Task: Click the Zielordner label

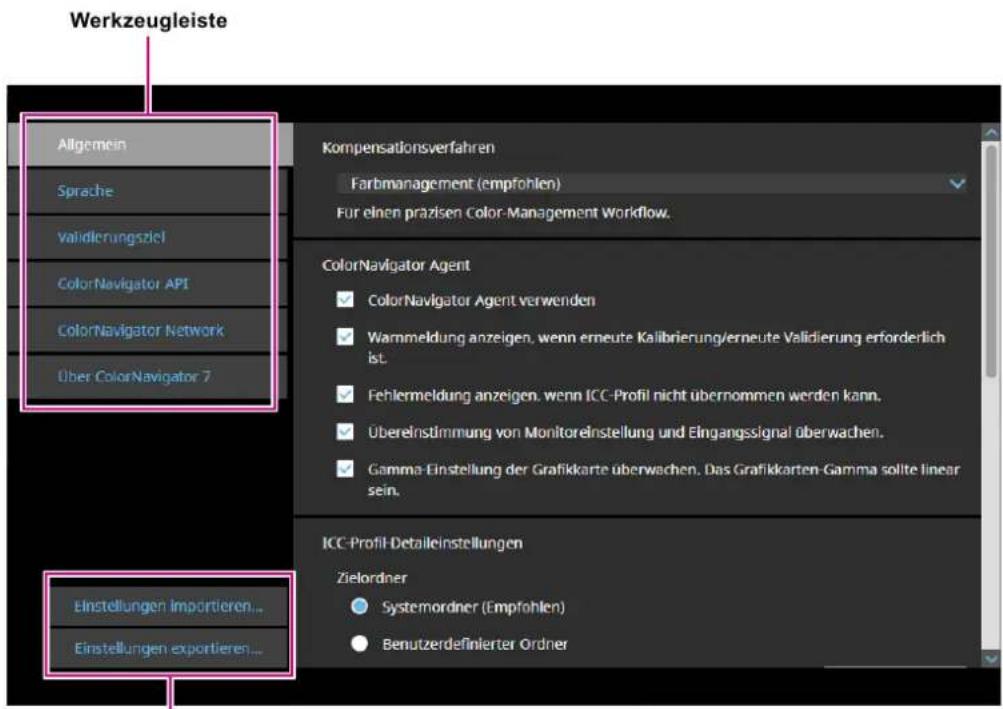Action: pyautogui.click(x=372, y=578)
